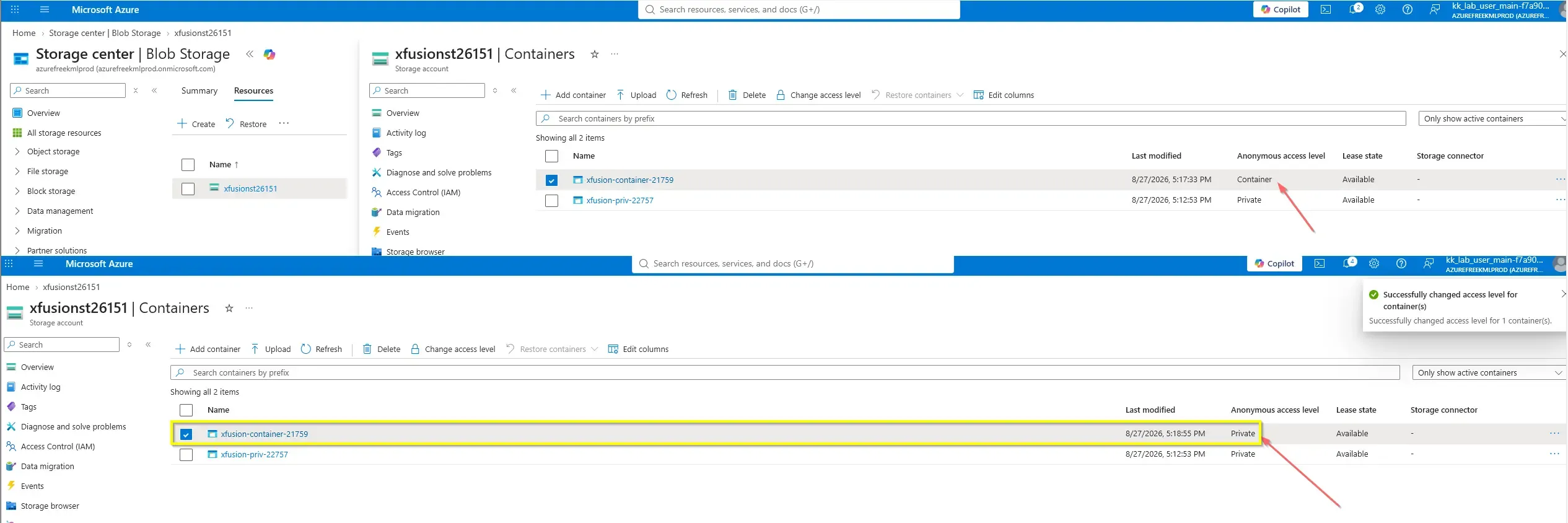This screenshot has height=523, width=1568.
Task: Open All storage resources in Storage center menu
Action: point(64,133)
